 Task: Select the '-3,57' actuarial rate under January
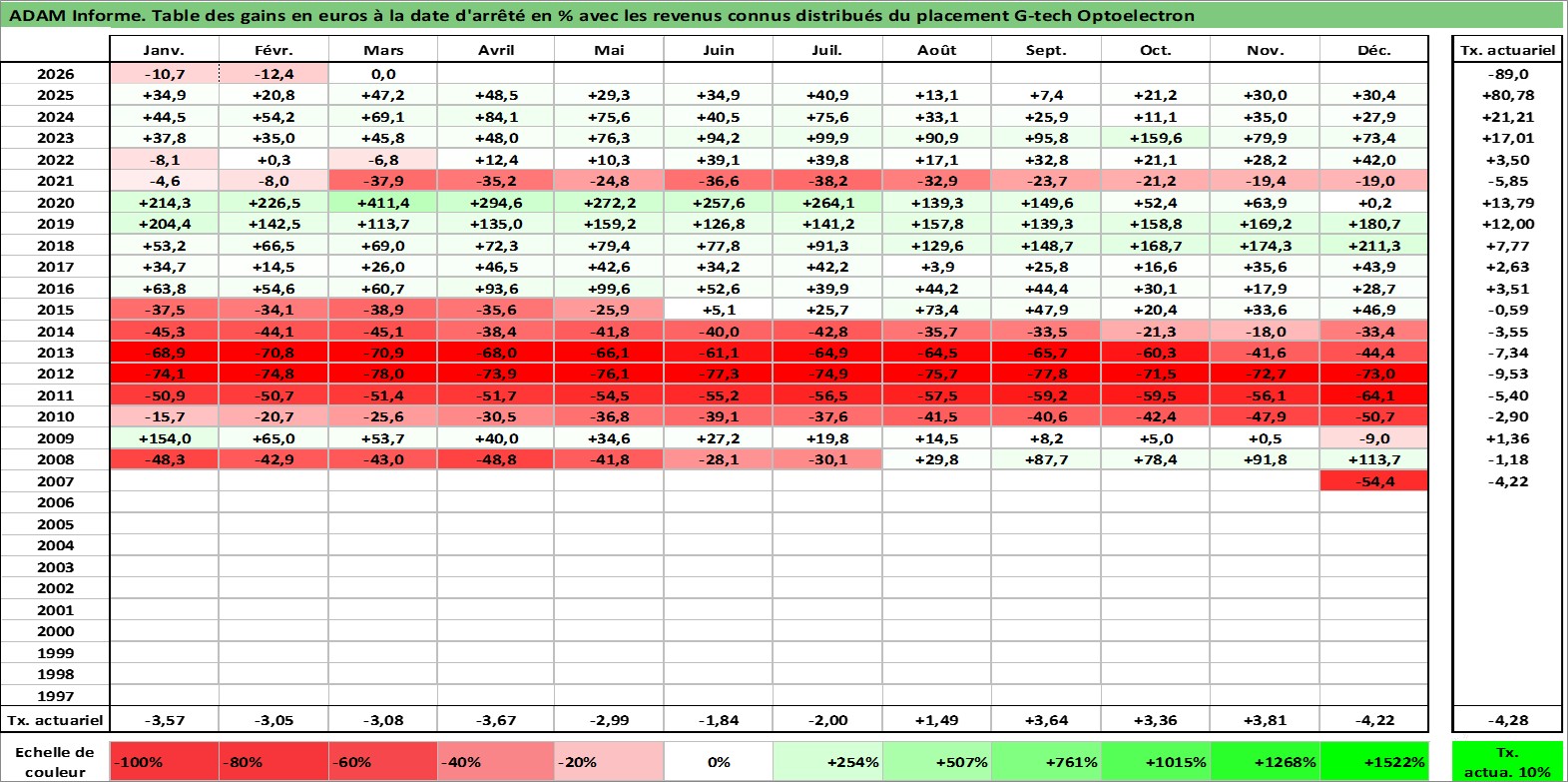[165, 720]
